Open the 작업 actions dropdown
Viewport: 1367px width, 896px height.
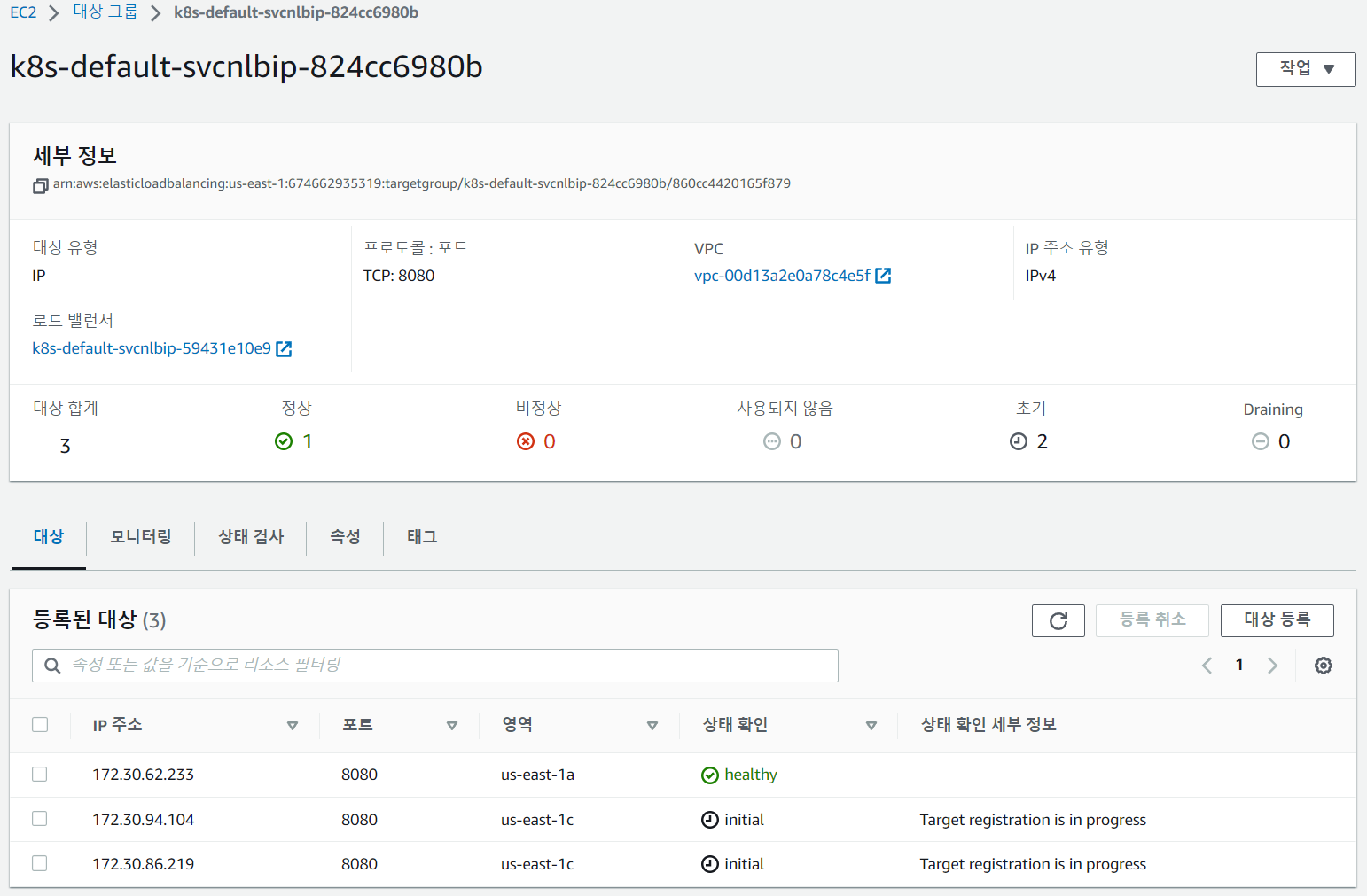pos(1305,69)
